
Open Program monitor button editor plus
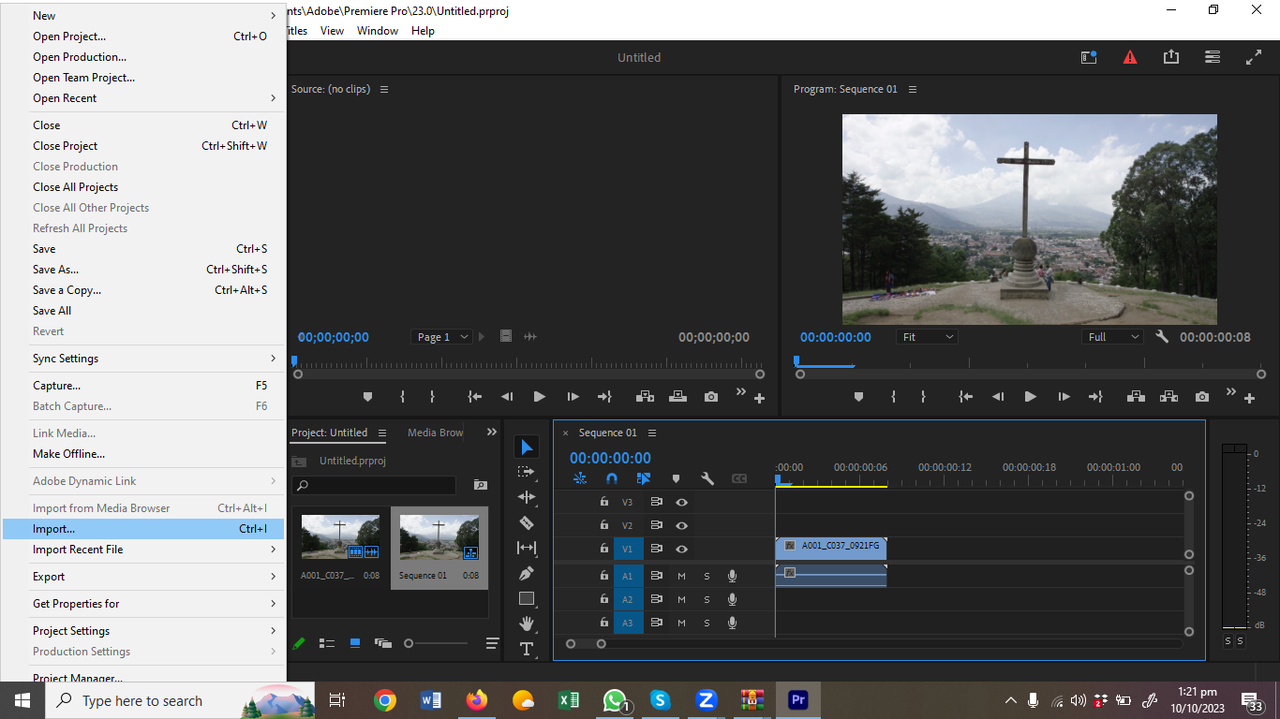pos(1249,398)
